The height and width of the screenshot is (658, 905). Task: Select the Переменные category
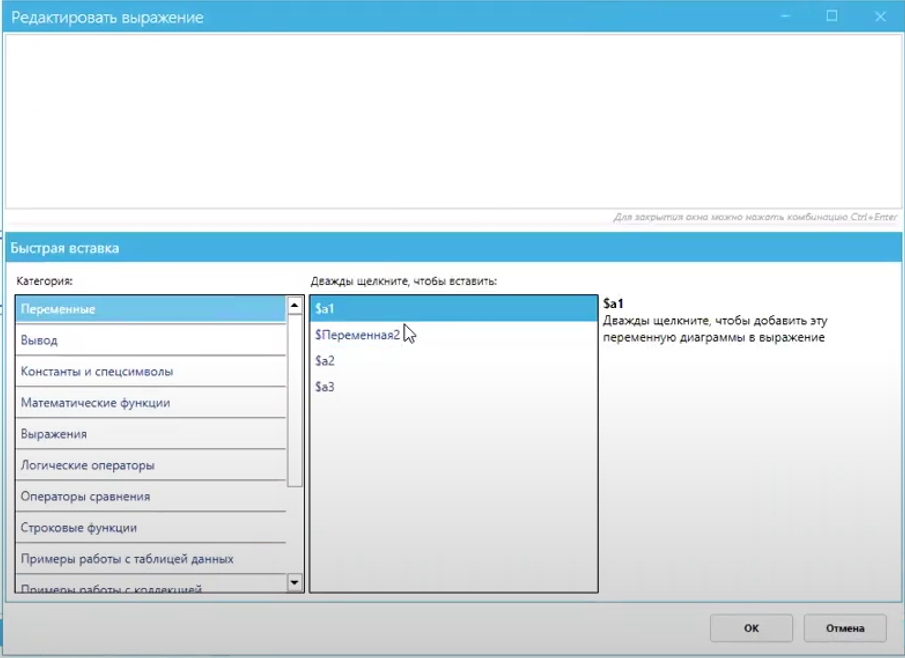[x=150, y=309]
